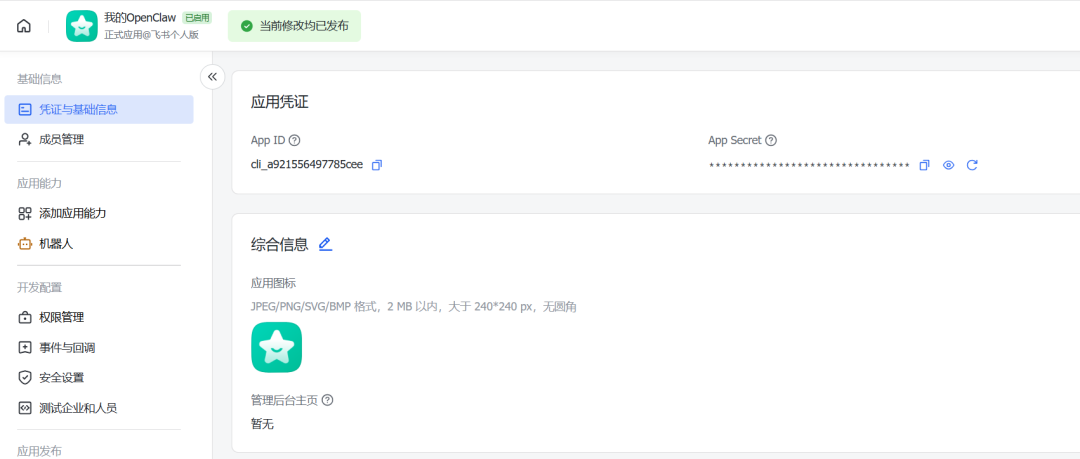Image resolution: width=1080 pixels, height=459 pixels.
Task: Edit 综合信息 with the pencil icon
Action: pyautogui.click(x=325, y=244)
